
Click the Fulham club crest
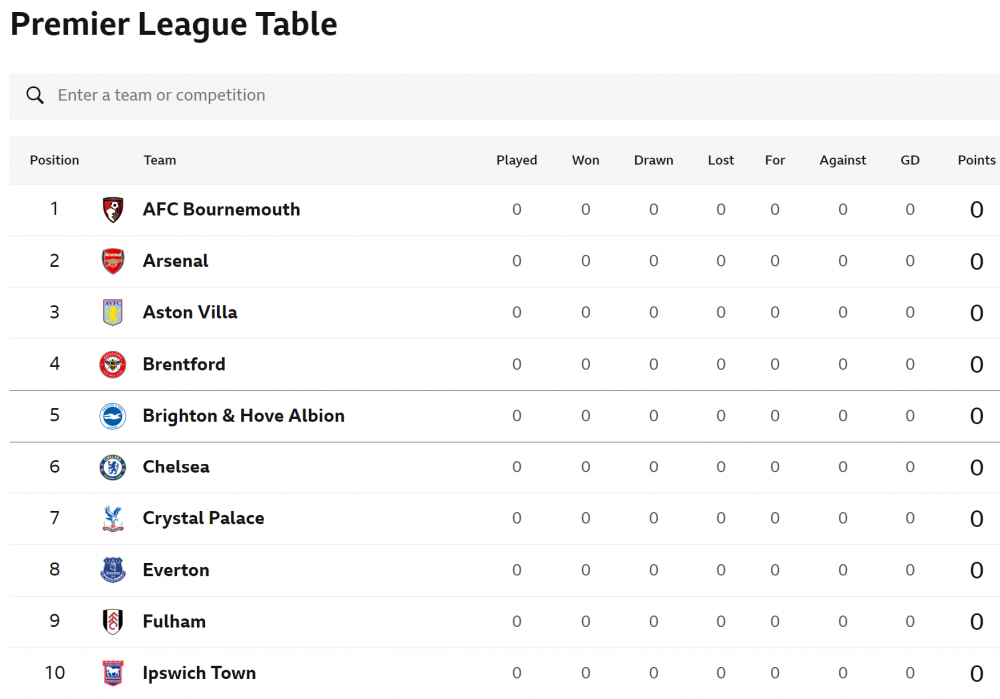click(x=113, y=622)
